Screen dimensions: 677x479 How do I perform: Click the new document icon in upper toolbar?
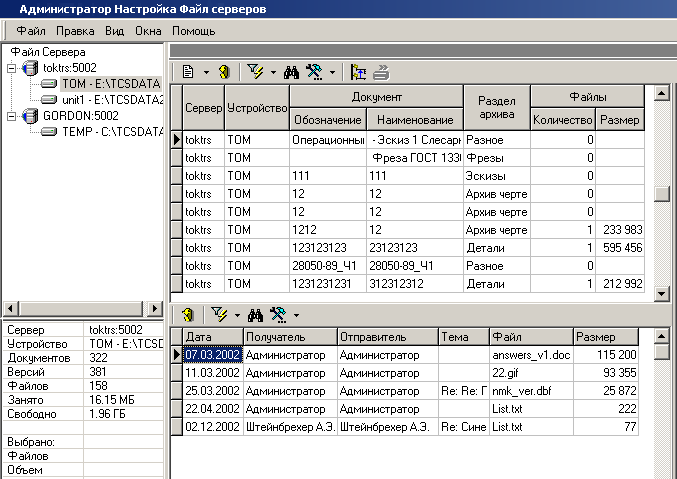click(187, 72)
